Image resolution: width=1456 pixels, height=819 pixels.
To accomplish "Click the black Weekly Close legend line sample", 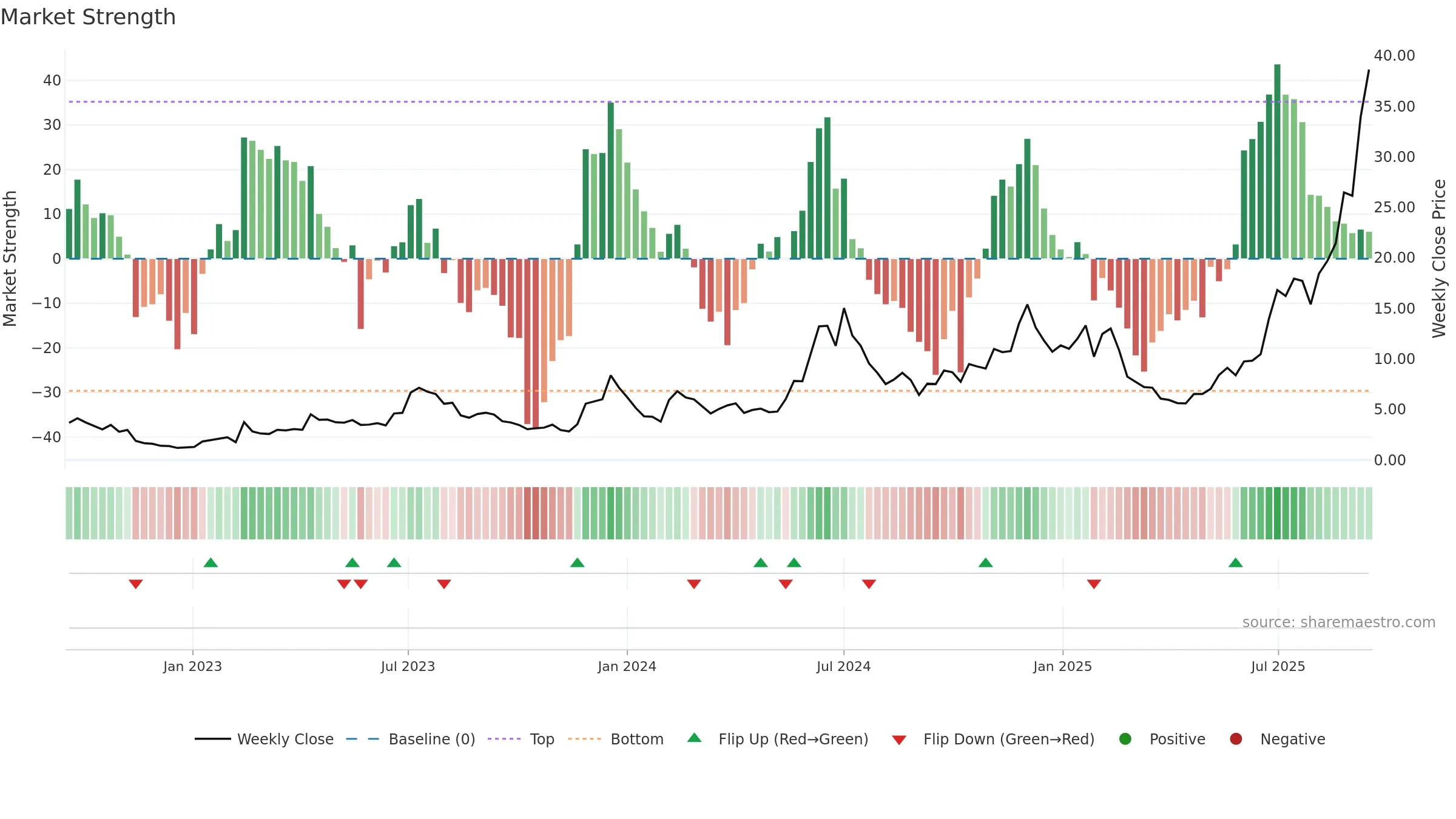I will [x=212, y=739].
